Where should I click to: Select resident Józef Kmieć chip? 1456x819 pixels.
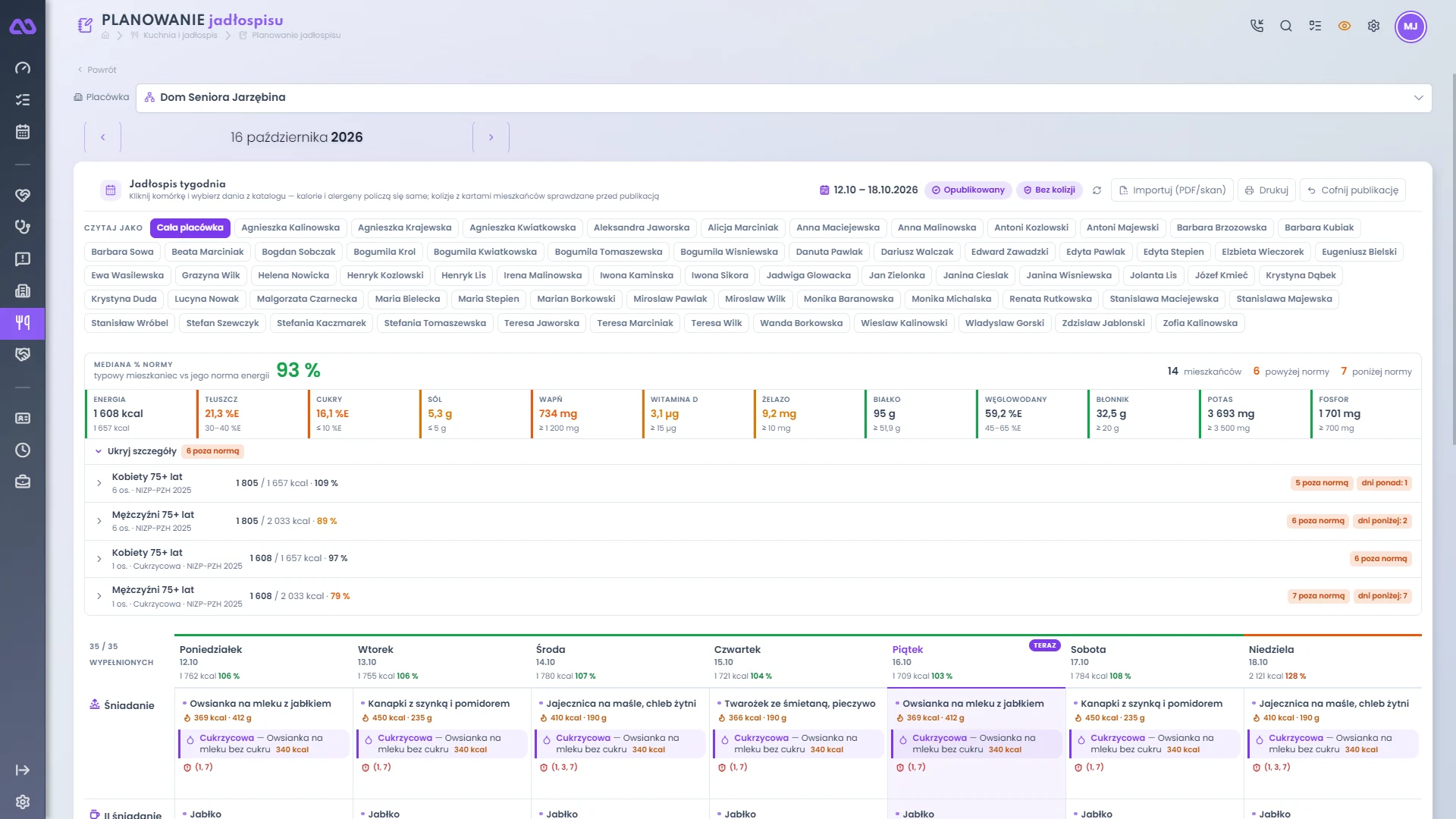[x=1221, y=275]
